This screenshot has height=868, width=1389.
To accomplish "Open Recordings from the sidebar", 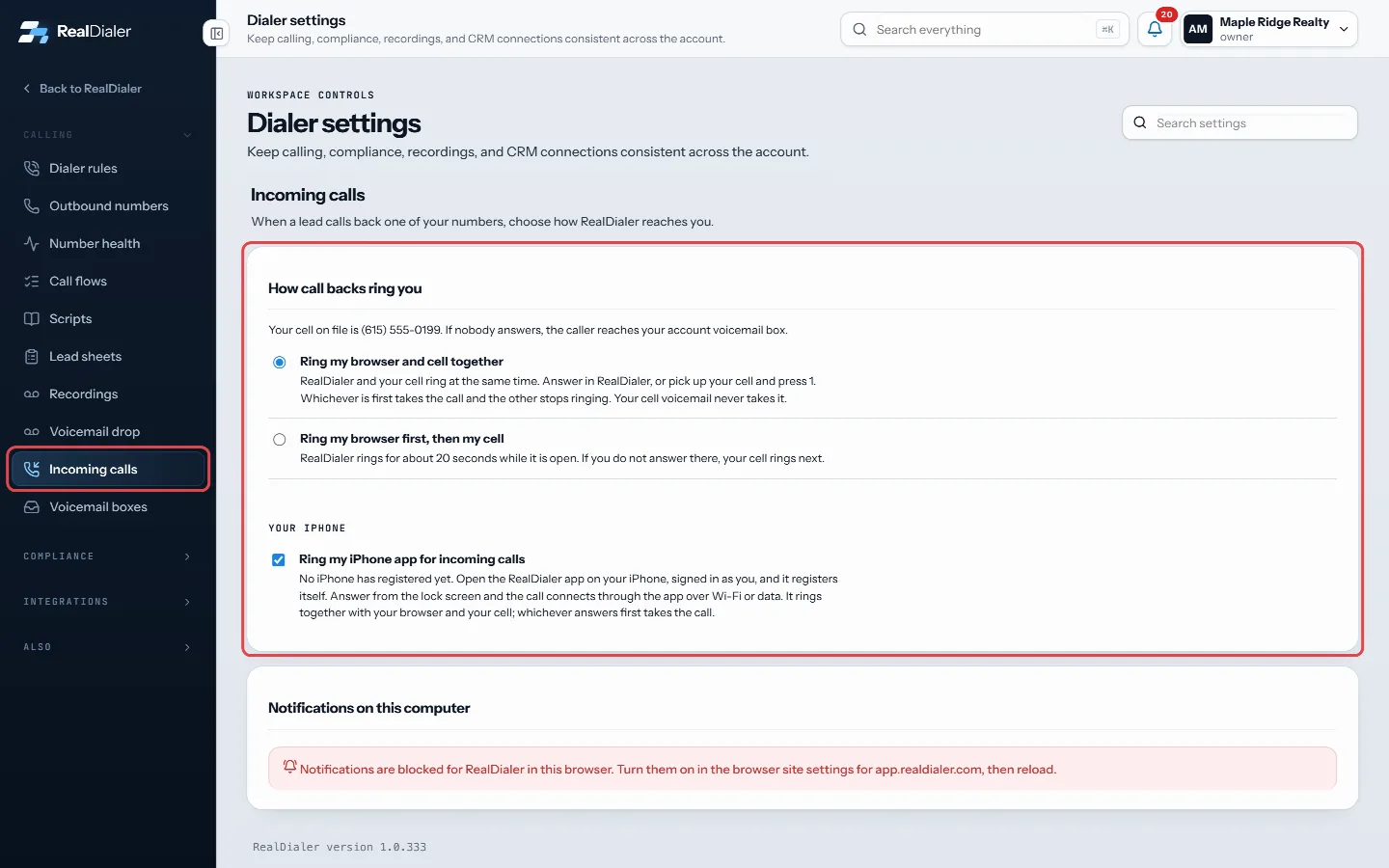I will [108, 393].
